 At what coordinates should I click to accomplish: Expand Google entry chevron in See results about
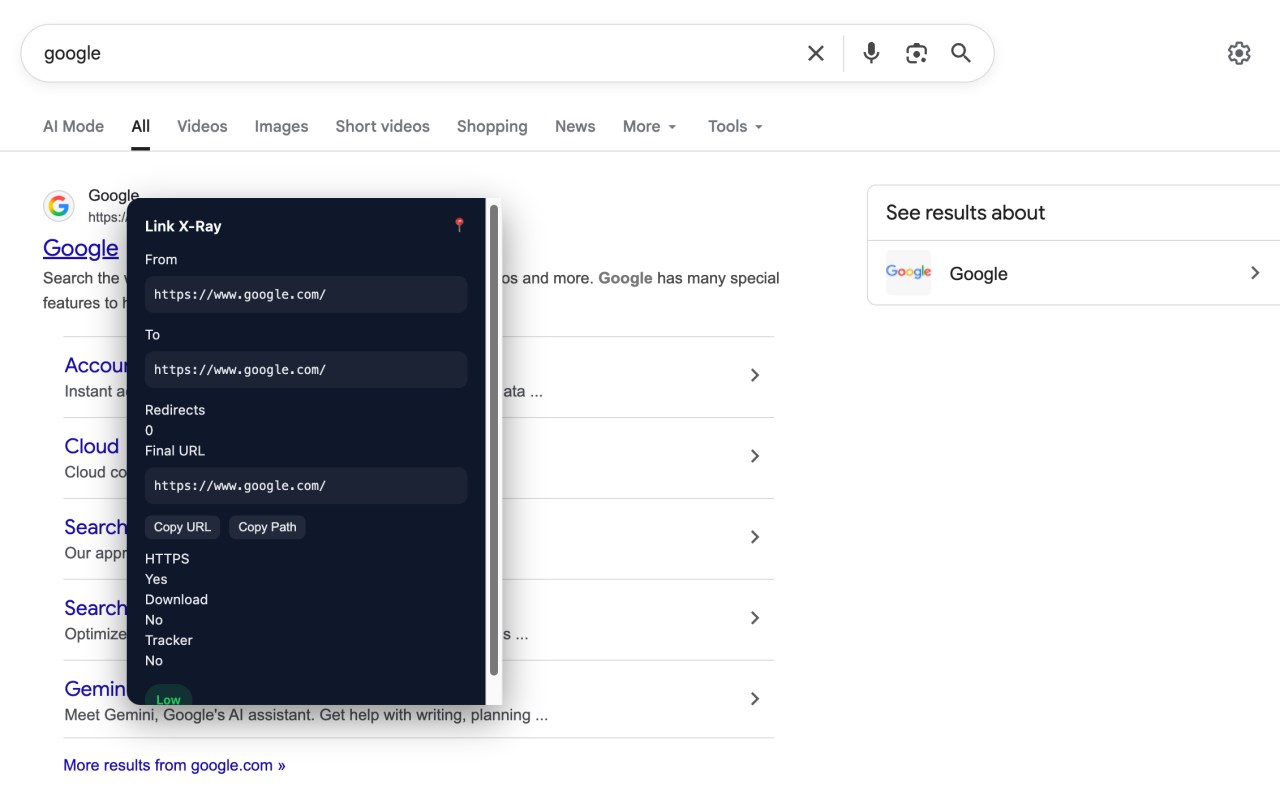point(1255,273)
